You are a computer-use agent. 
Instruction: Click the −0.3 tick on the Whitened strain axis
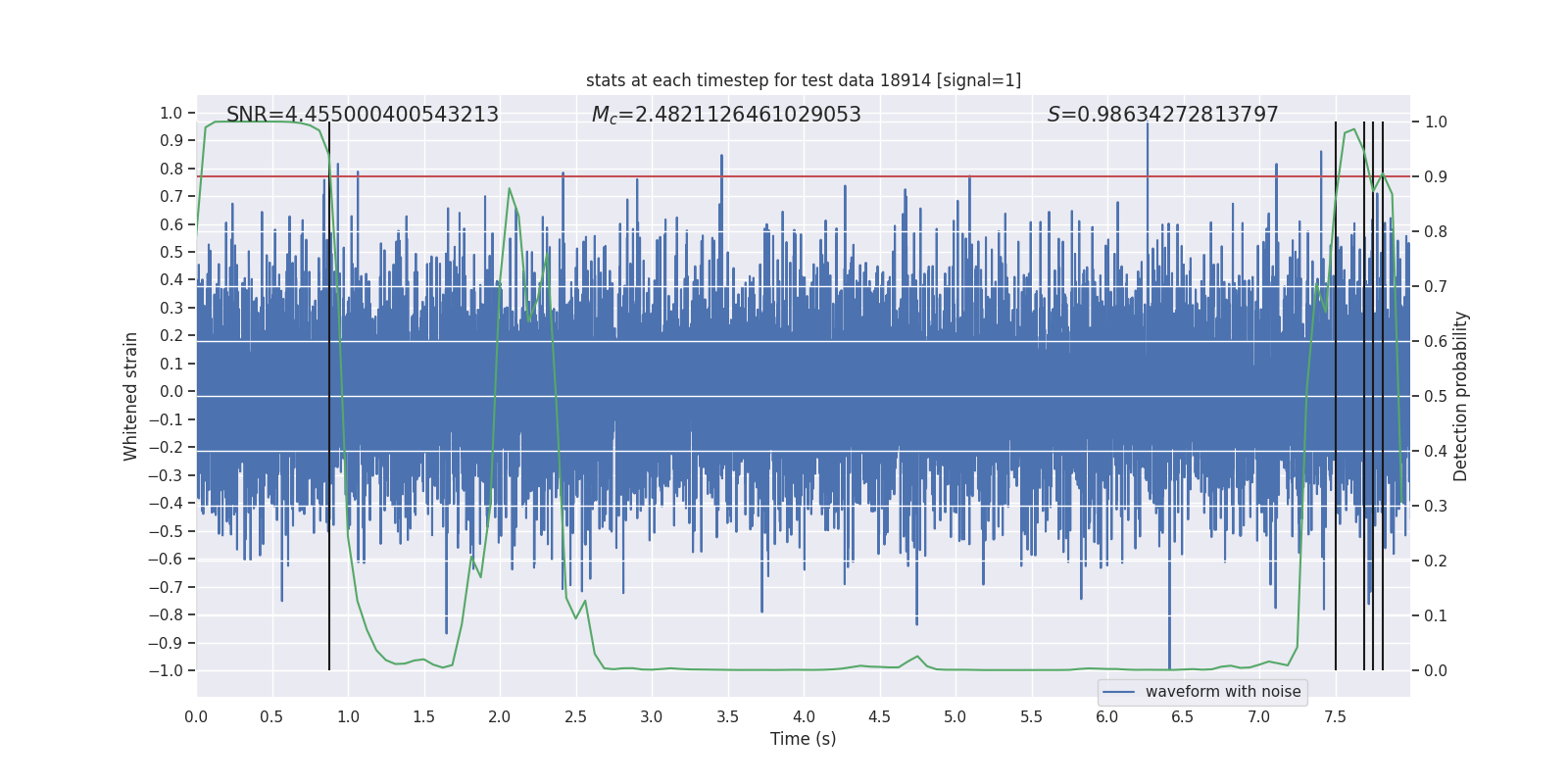pyautogui.click(x=166, y=475)
